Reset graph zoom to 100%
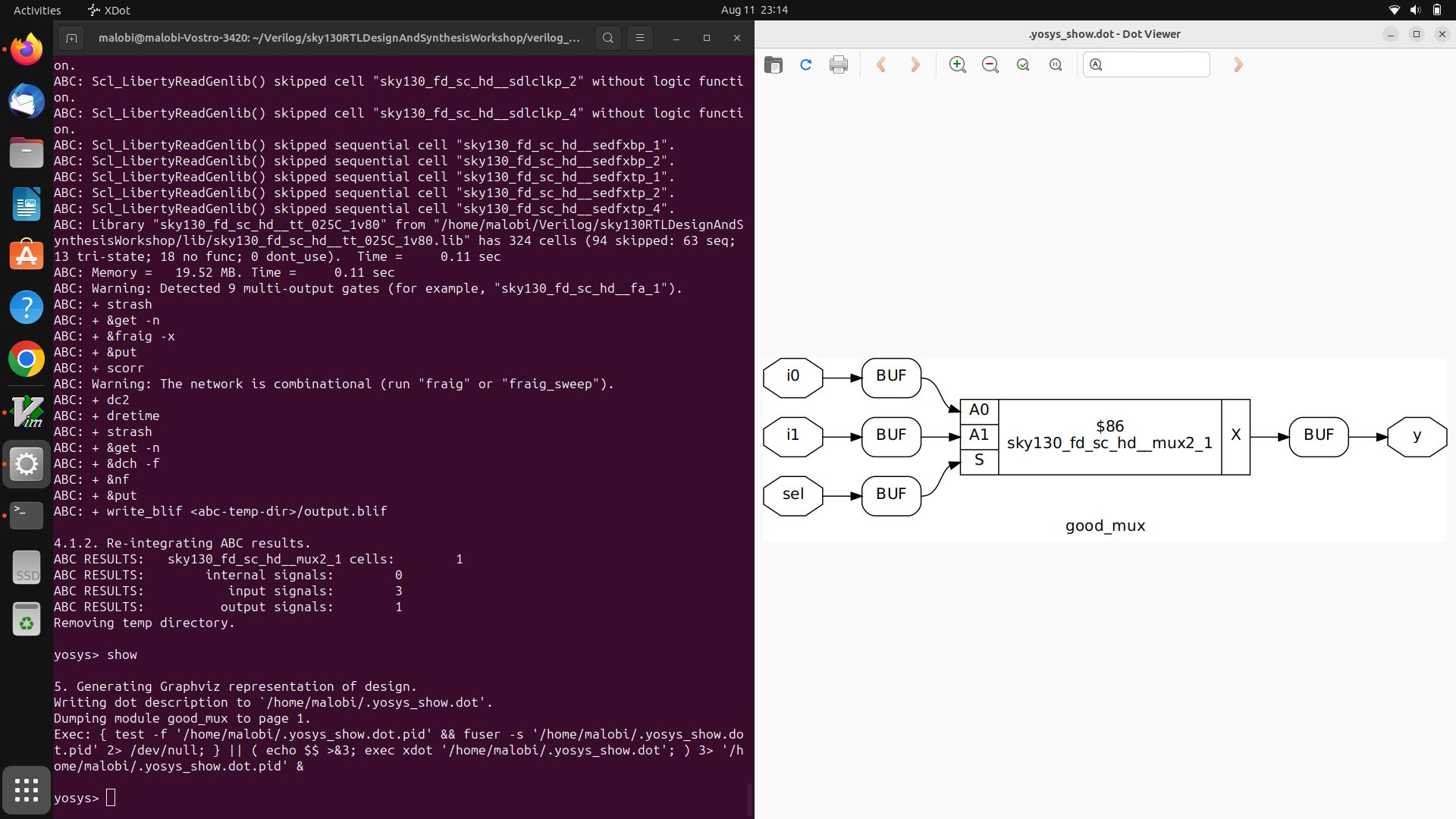 coord(1055,64)
